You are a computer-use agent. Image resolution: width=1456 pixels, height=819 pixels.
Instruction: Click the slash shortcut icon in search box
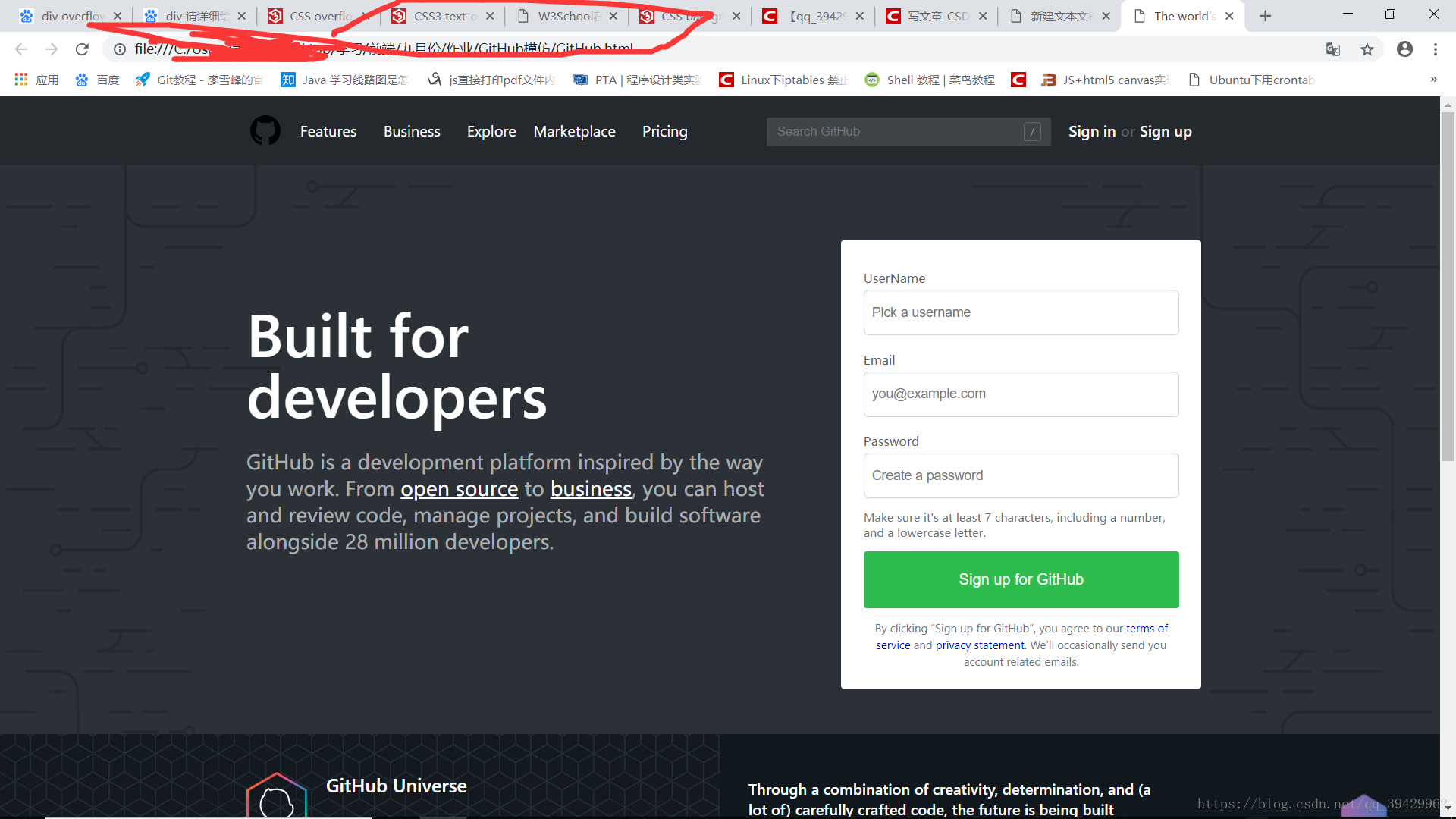[1032, 131]
